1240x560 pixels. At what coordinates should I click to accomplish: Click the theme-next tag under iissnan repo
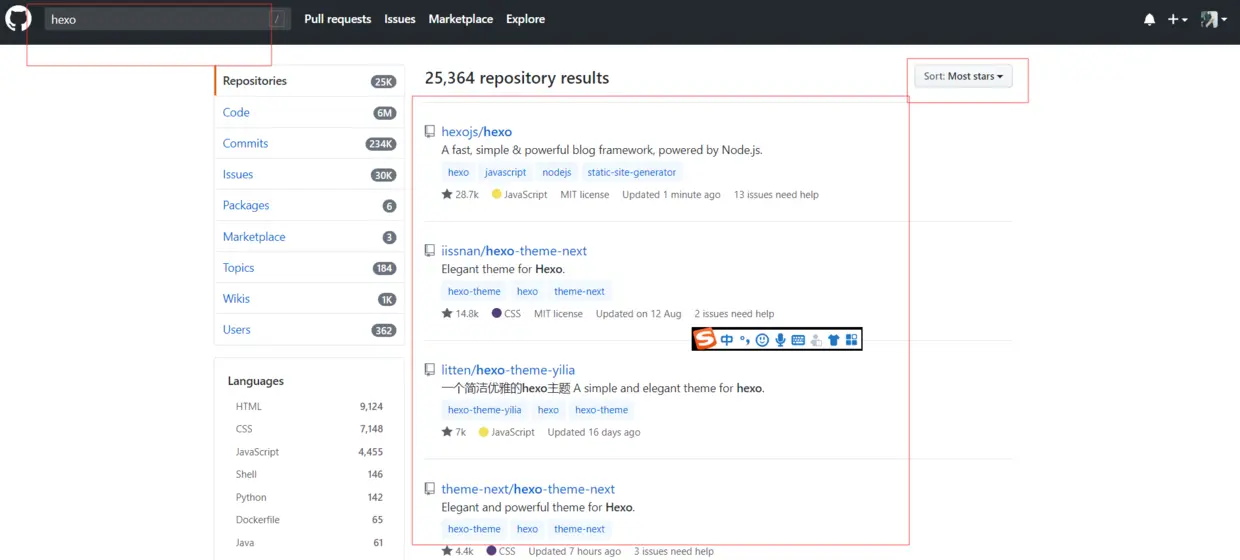click(x=579, y=291)
